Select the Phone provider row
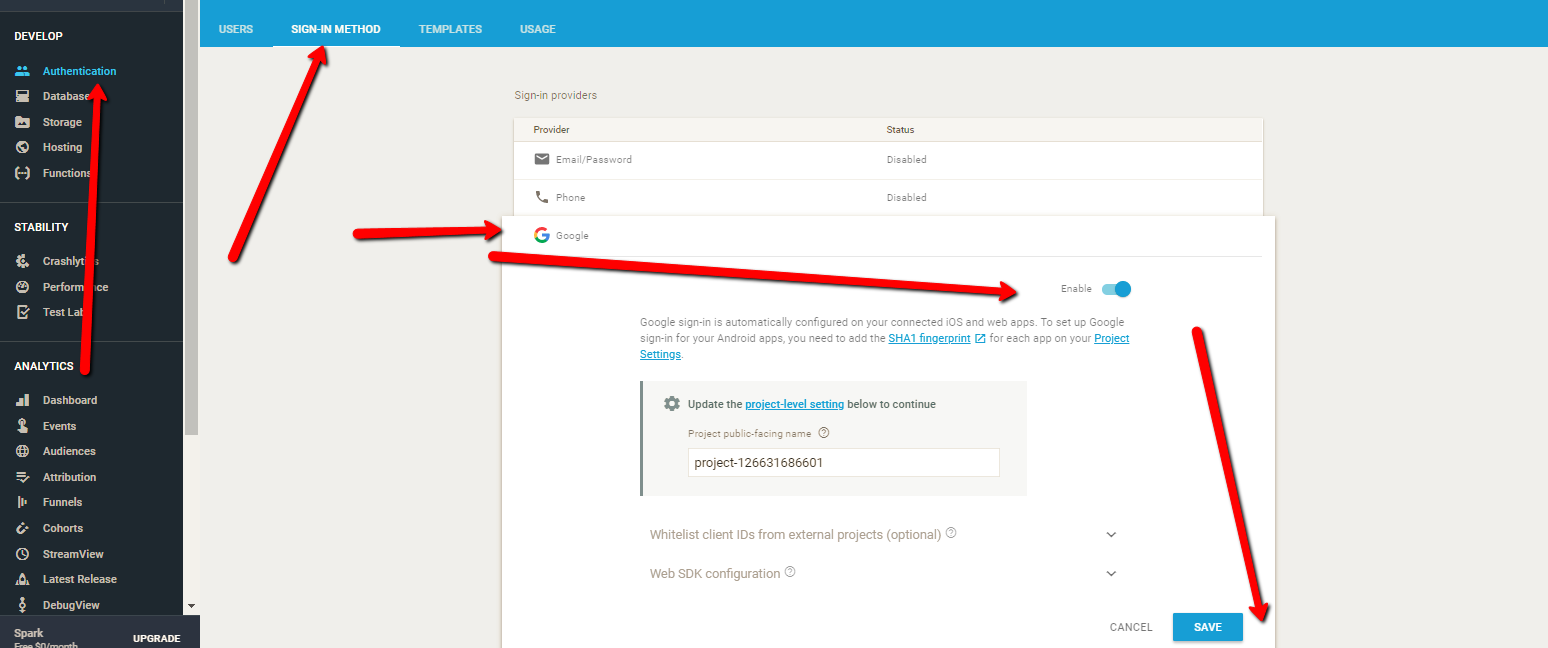Viewport: 1548px width, 648px height. tap(888, 198)
